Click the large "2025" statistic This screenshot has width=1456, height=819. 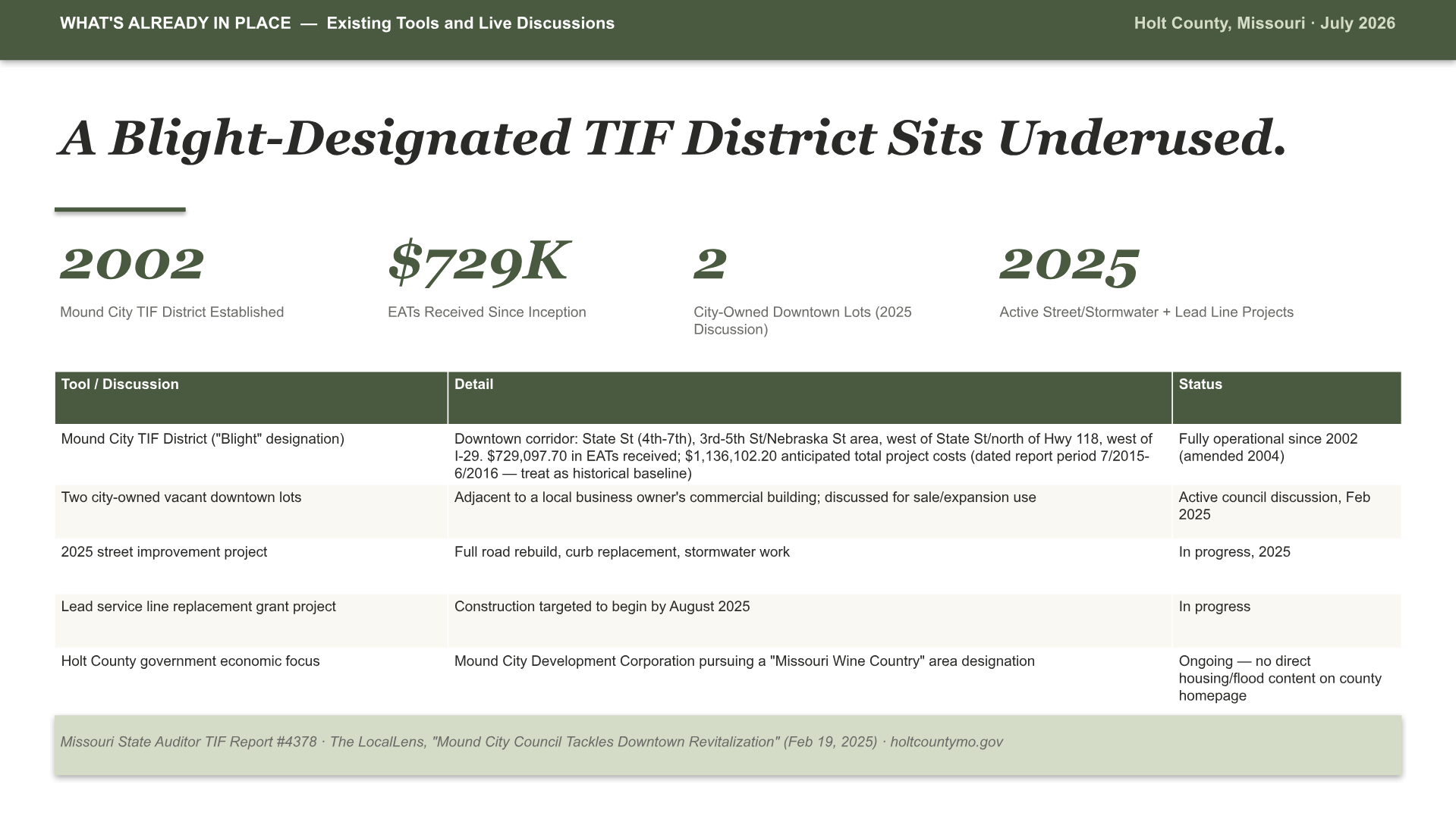coord(1069,265)
